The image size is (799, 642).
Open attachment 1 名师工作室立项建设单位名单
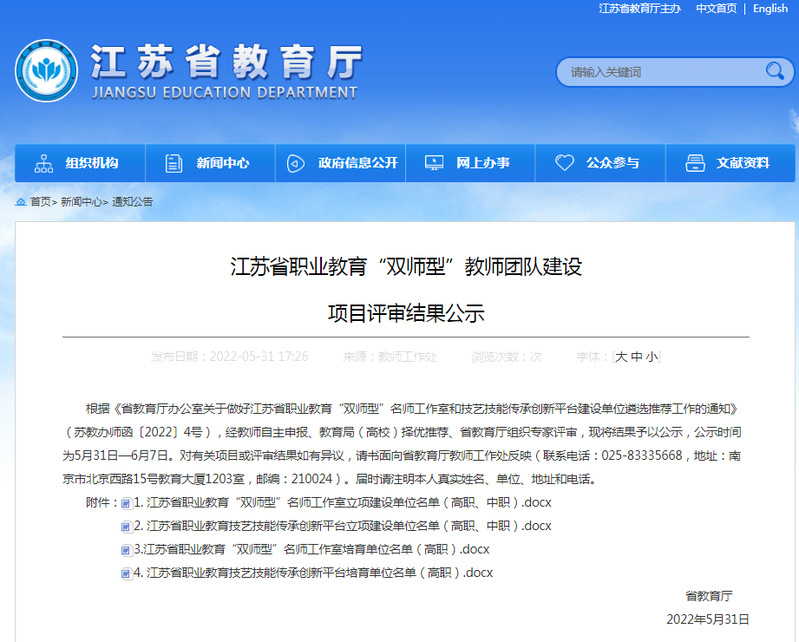click(348, 502)
